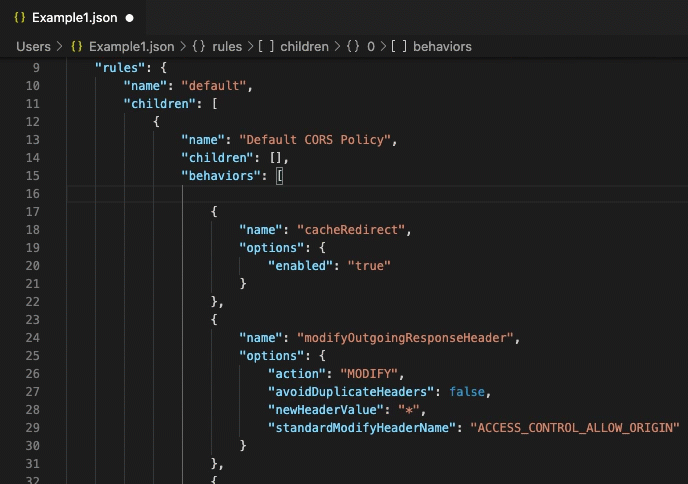Viewport: 688px width, 484px height.
Task: Click the "newHeaderValue" key
Action: coord(326,410)
